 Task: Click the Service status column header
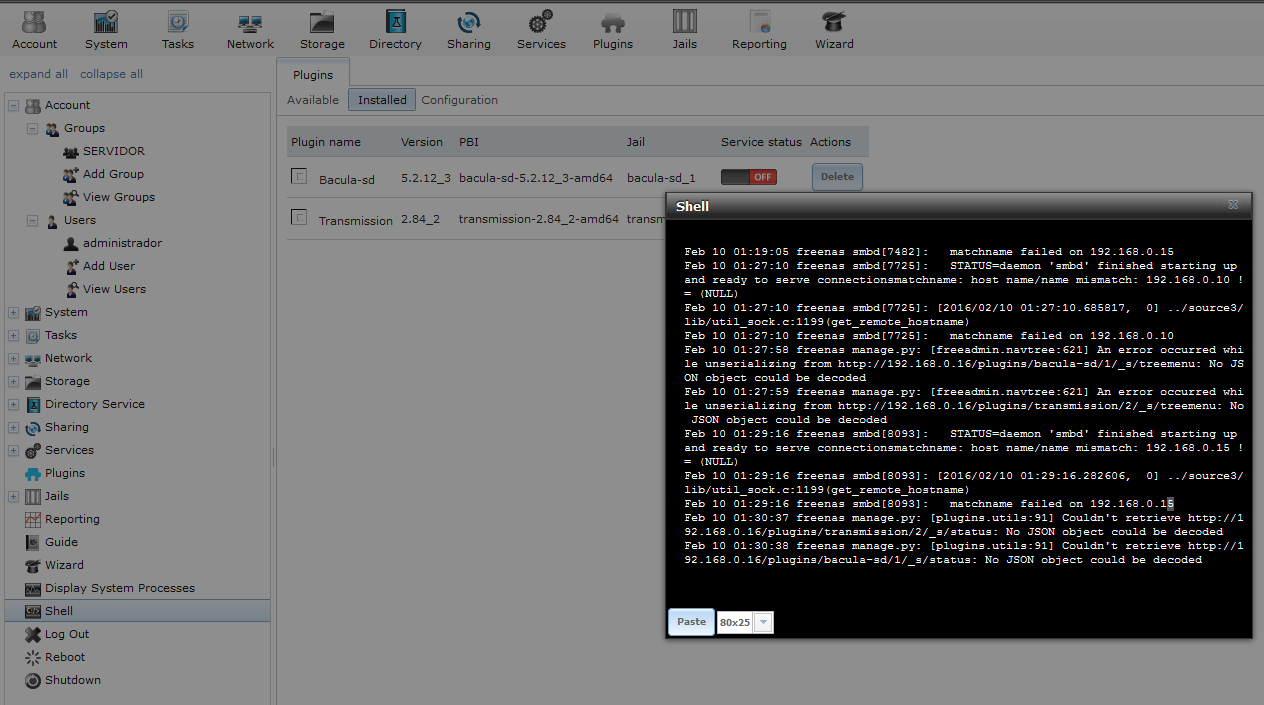pos(761,142)
